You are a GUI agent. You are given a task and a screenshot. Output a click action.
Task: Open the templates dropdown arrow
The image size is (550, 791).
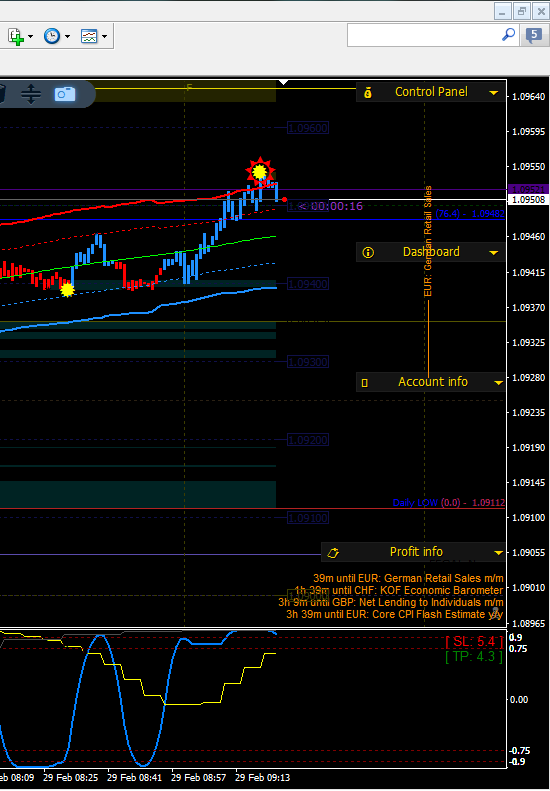coord(104,36)
